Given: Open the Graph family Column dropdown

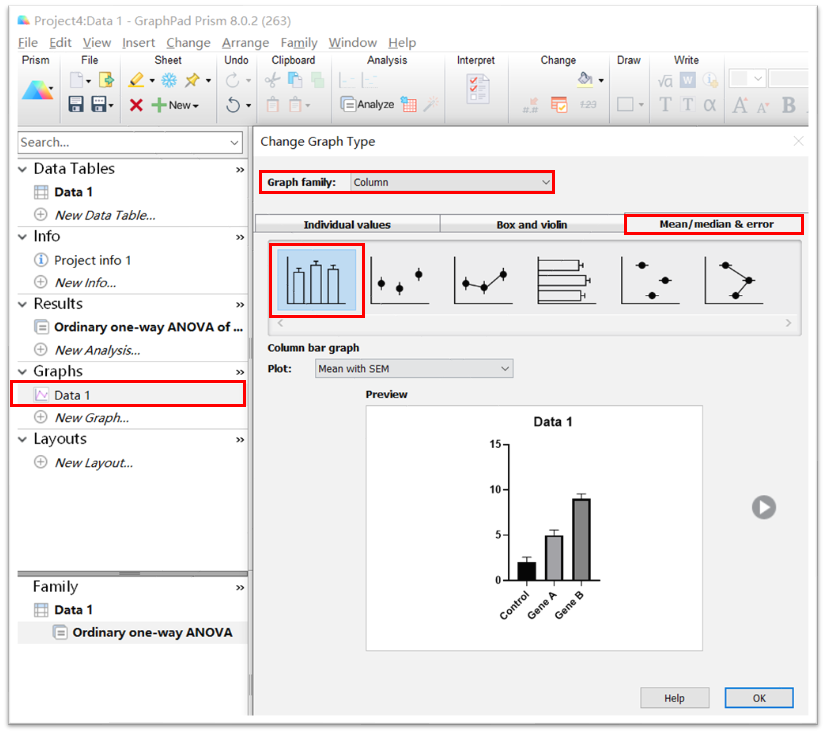Looking at the screenshot, I should [x=451, y=182].
